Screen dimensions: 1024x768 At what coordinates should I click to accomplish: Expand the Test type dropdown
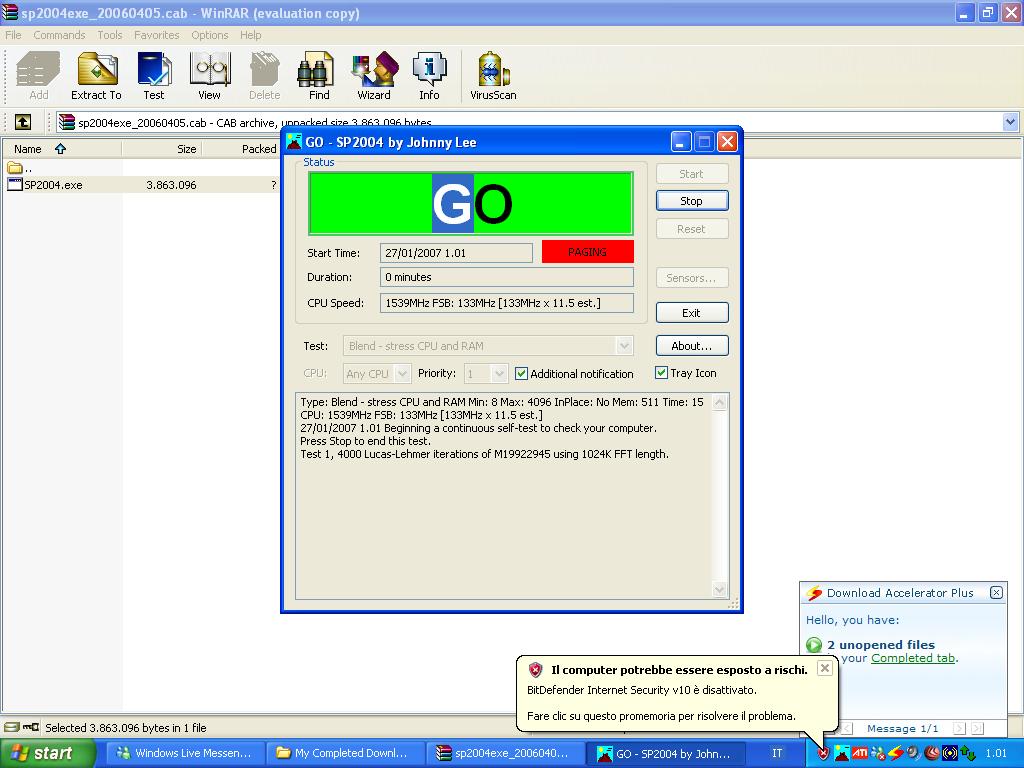[x=624, y=345]
